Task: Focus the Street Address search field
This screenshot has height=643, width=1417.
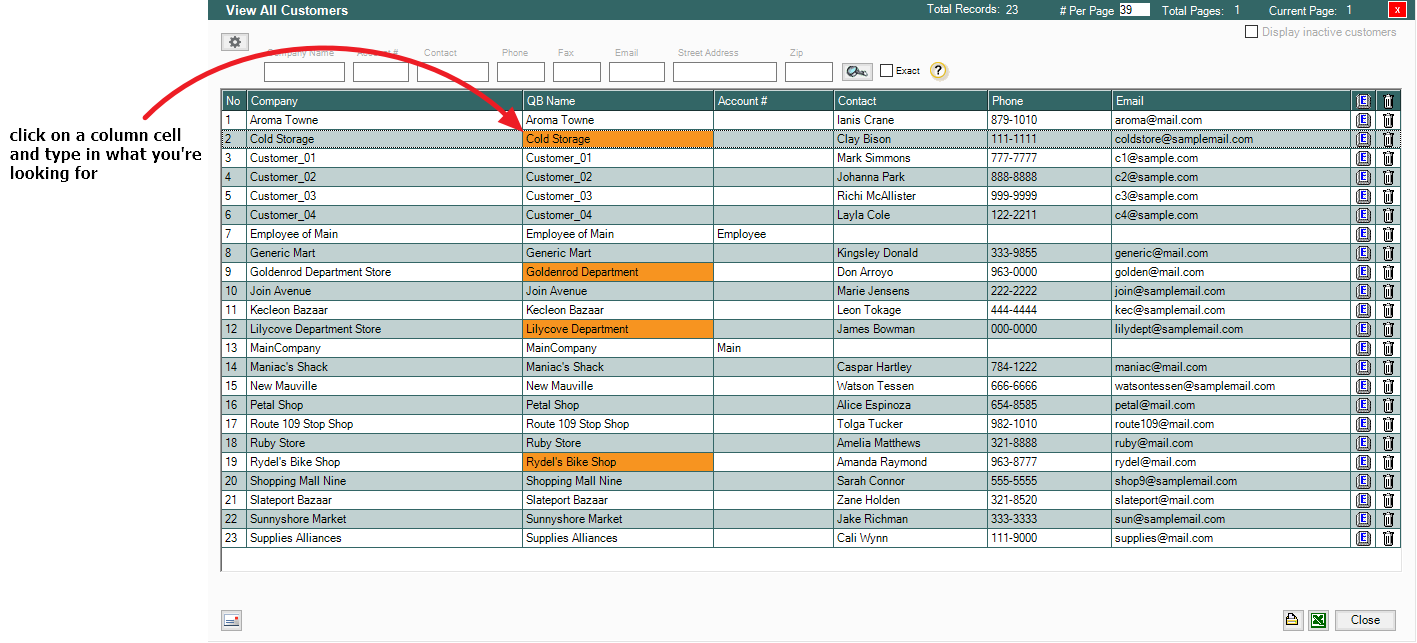Action: (724, 72)
